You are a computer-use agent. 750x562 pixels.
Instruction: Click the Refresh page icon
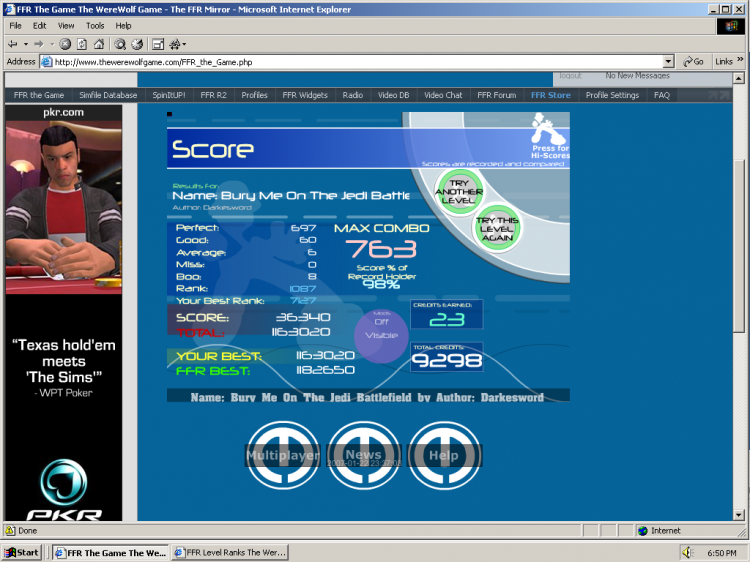pos(82,44)
